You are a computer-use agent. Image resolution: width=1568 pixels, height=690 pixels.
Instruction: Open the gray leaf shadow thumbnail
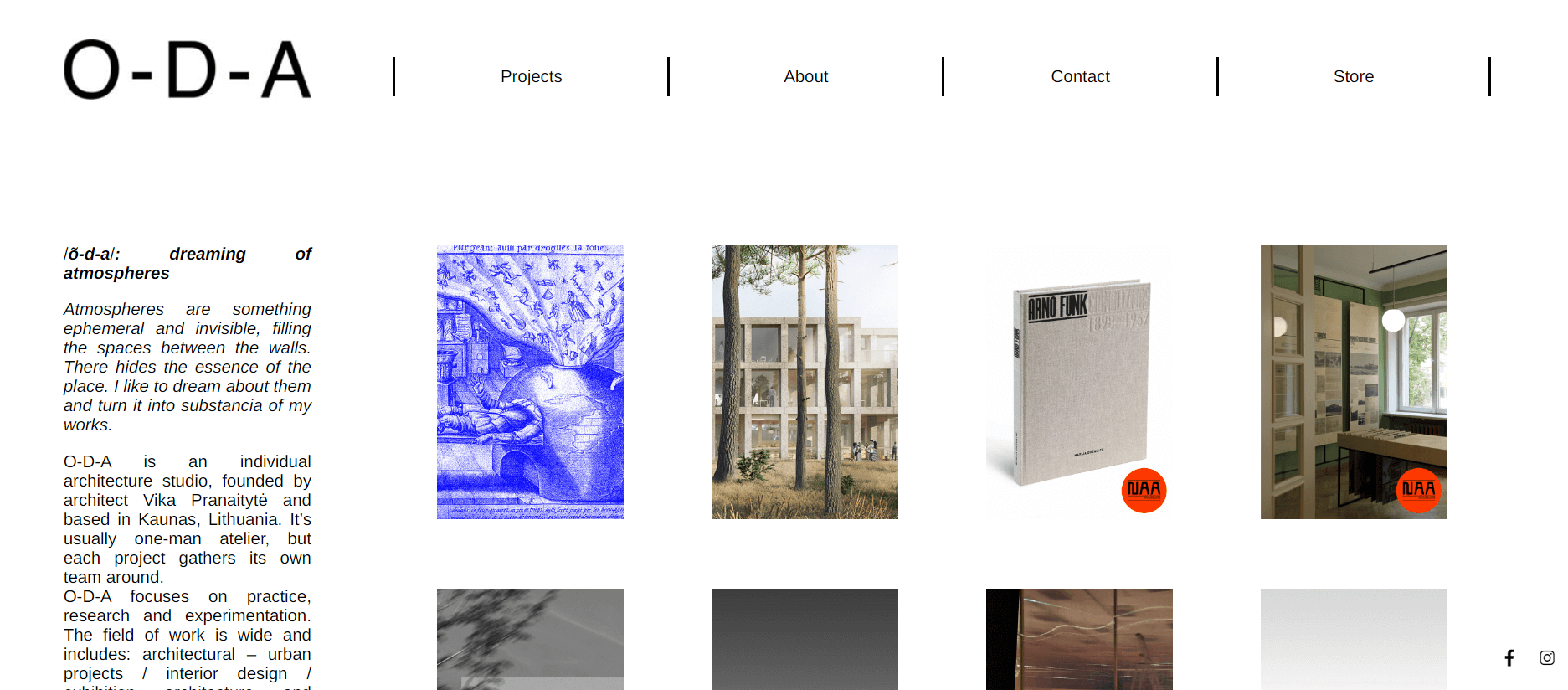click(530, 639)
